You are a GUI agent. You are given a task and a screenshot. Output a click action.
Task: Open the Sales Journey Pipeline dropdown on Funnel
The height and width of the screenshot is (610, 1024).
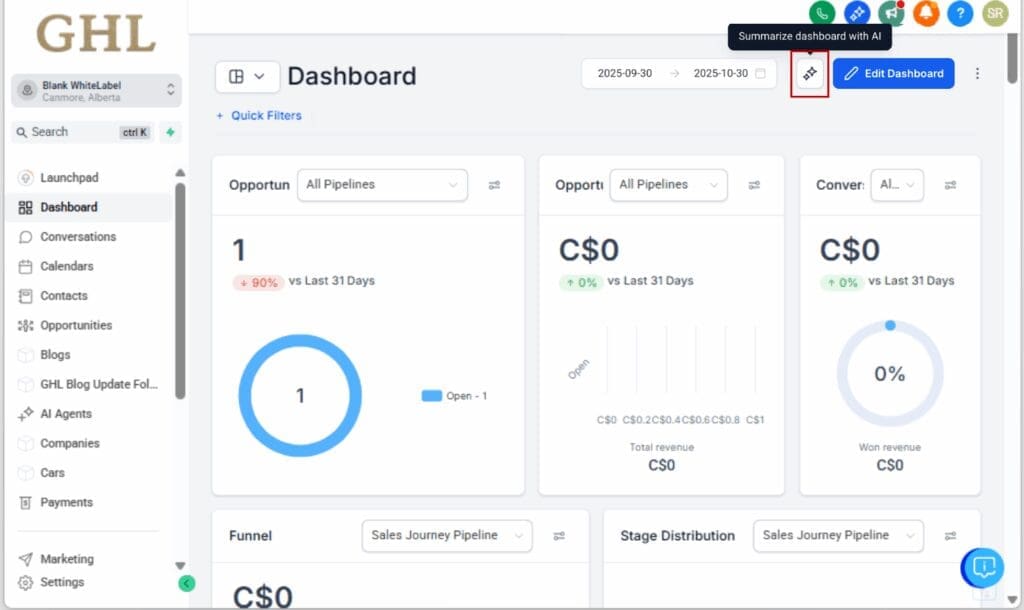(446, 536)
